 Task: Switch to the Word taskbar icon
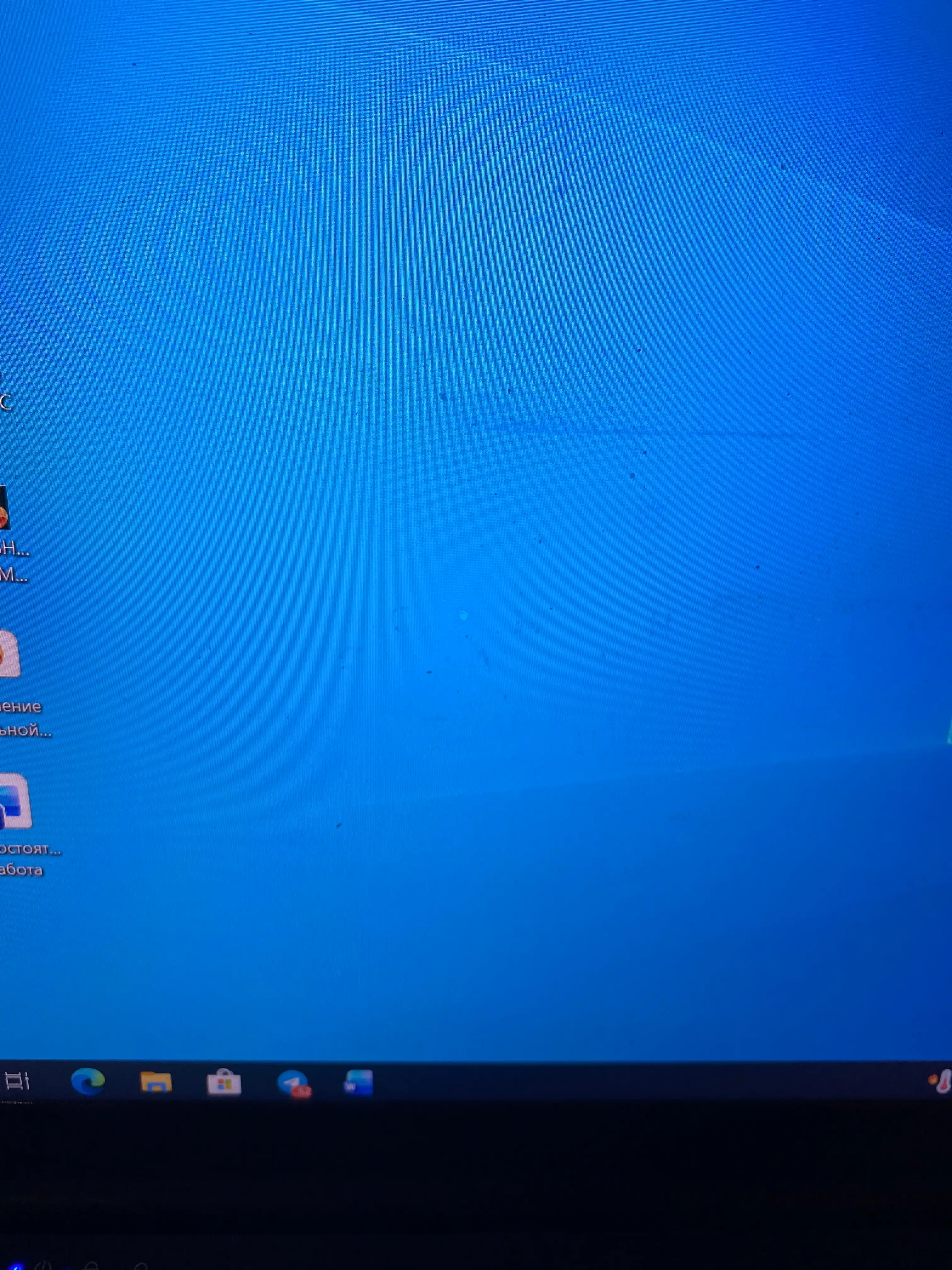pyautogui.click(x=359, y=1083)
